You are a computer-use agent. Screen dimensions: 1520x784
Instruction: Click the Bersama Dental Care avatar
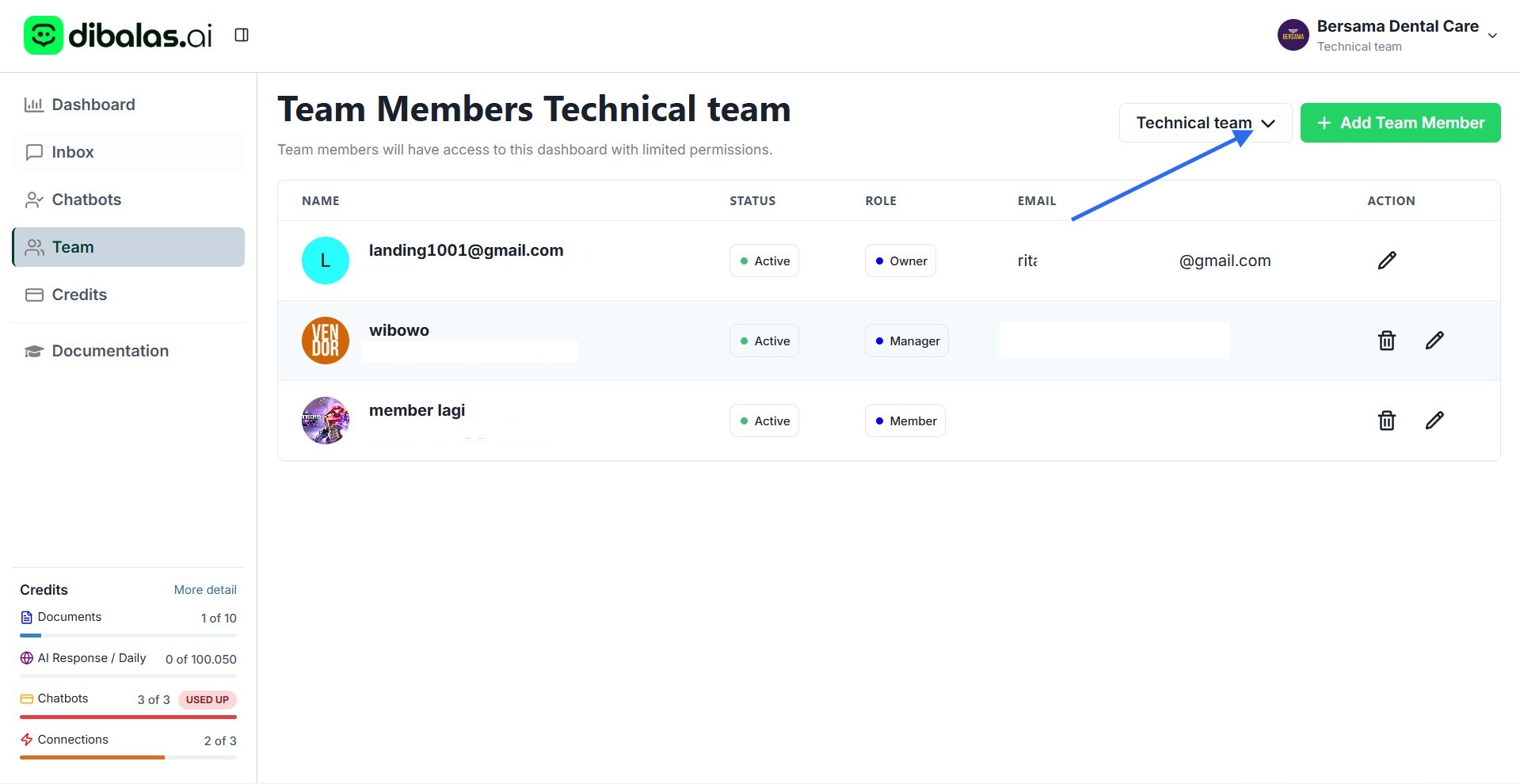point(1293,36)
